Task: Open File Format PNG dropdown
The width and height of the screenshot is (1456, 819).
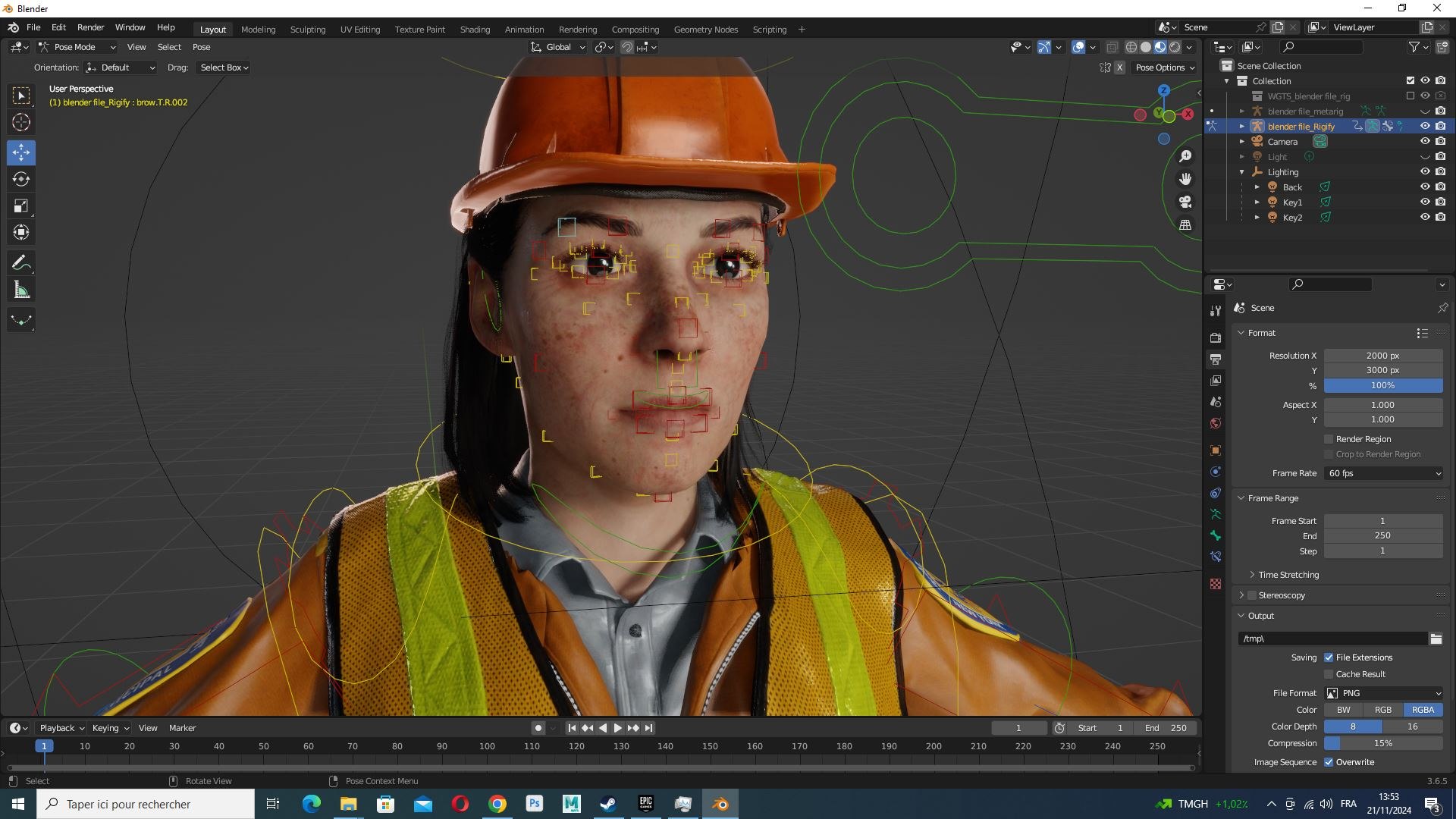Action: pos(1384,693)
